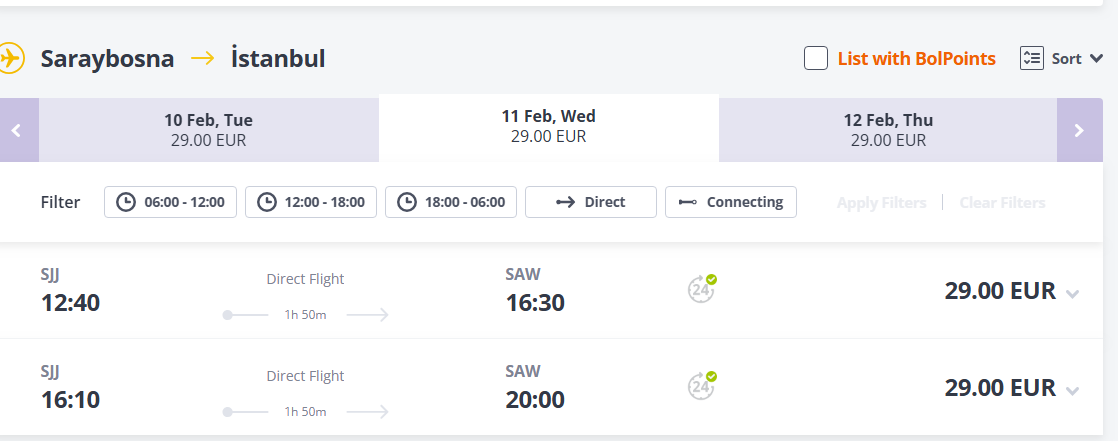
Task: Click Clear Filters
Action: pyautogui.click(x=1002, y=202)
